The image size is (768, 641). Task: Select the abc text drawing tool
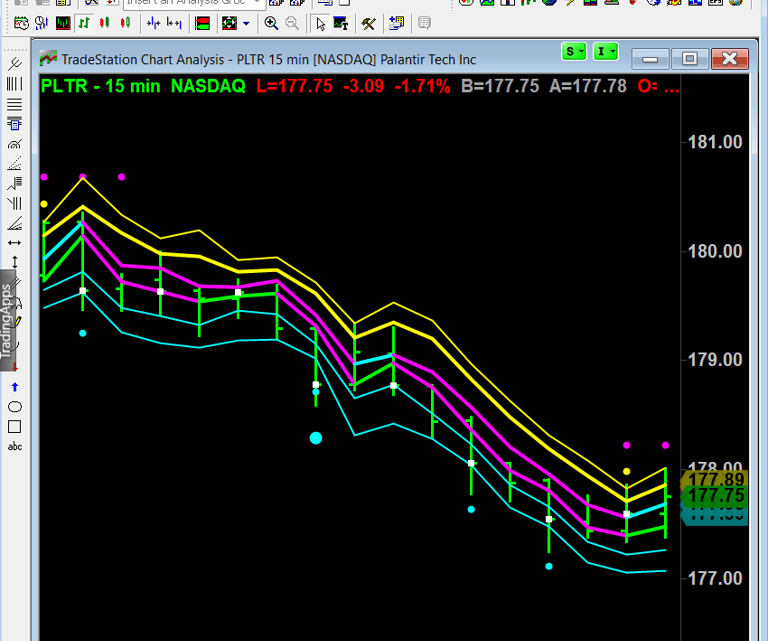(15, 447)
